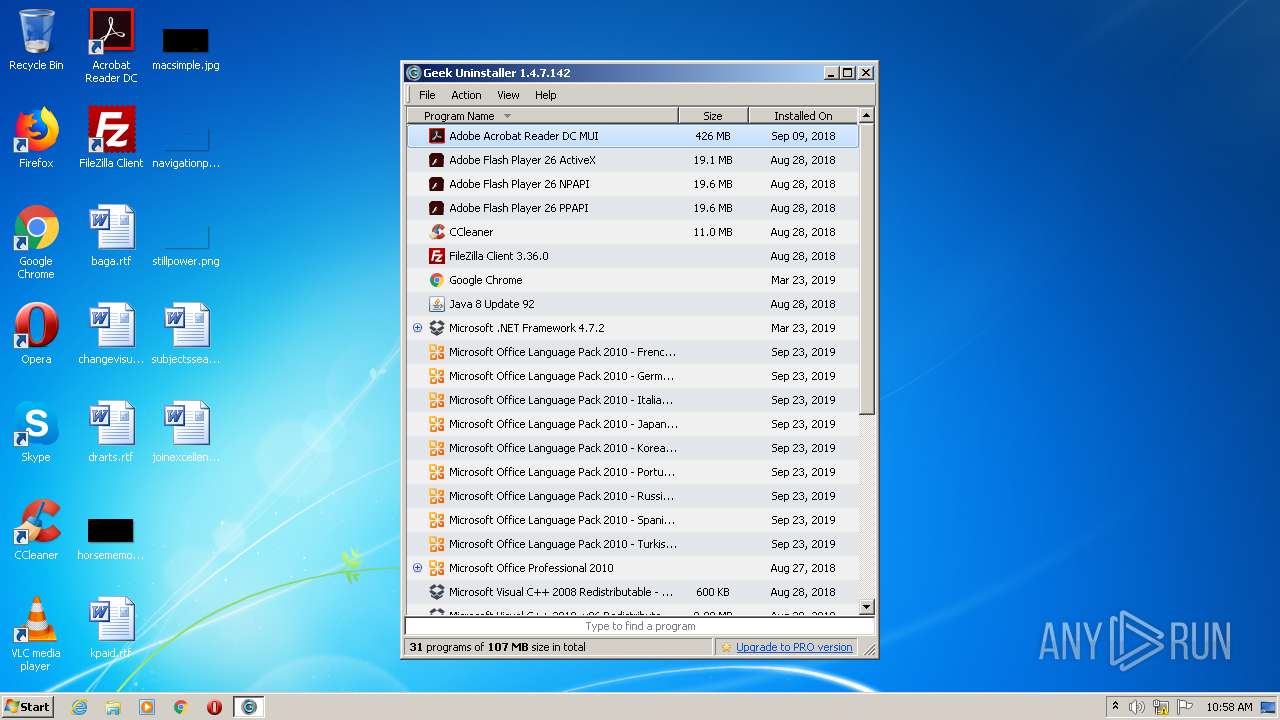
Task: Click FileZilla Client 3.36.0 list icon
Action: [436, 256]
